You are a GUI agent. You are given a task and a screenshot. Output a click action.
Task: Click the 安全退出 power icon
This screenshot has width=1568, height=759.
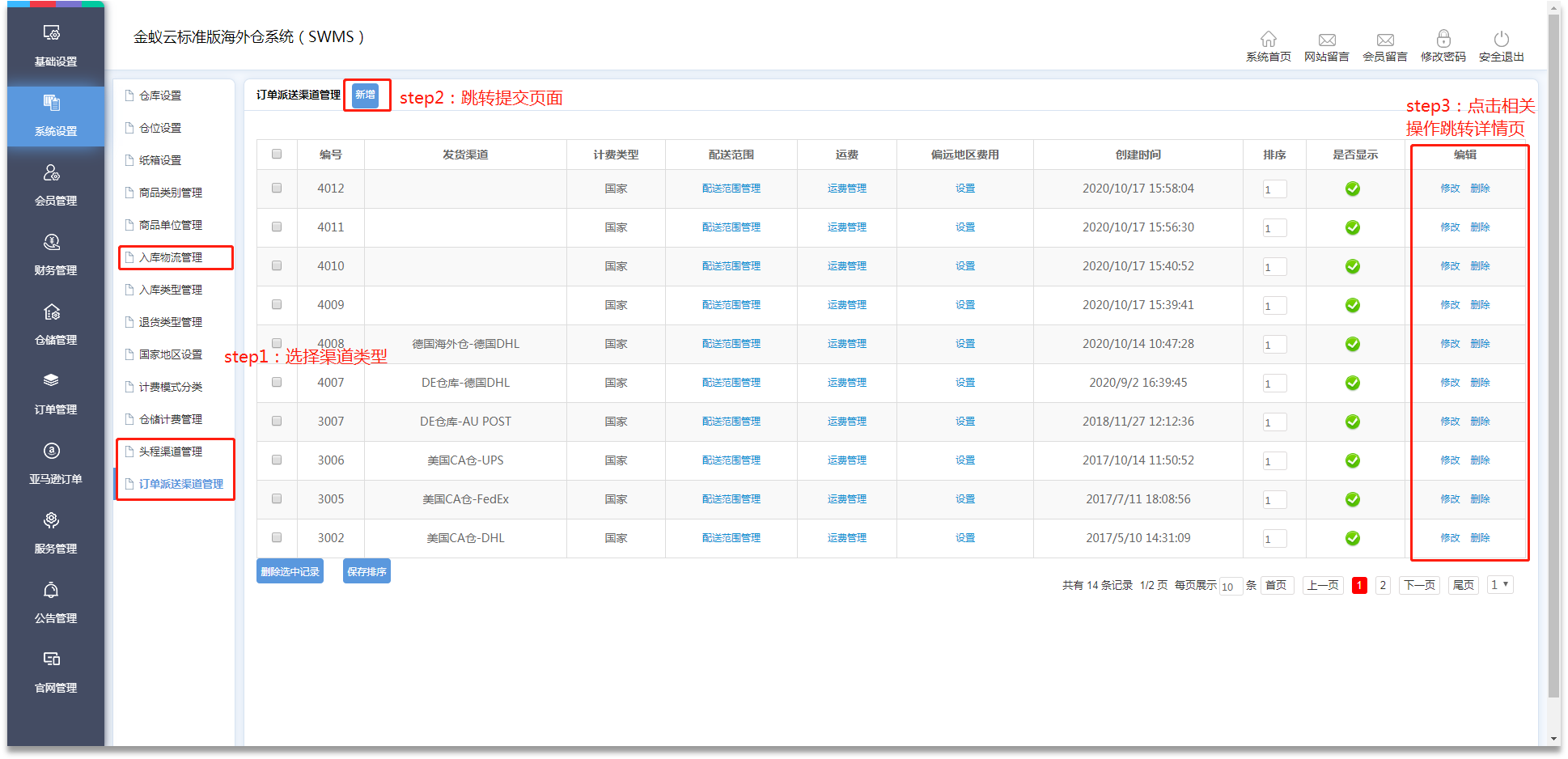point(1501,39)
